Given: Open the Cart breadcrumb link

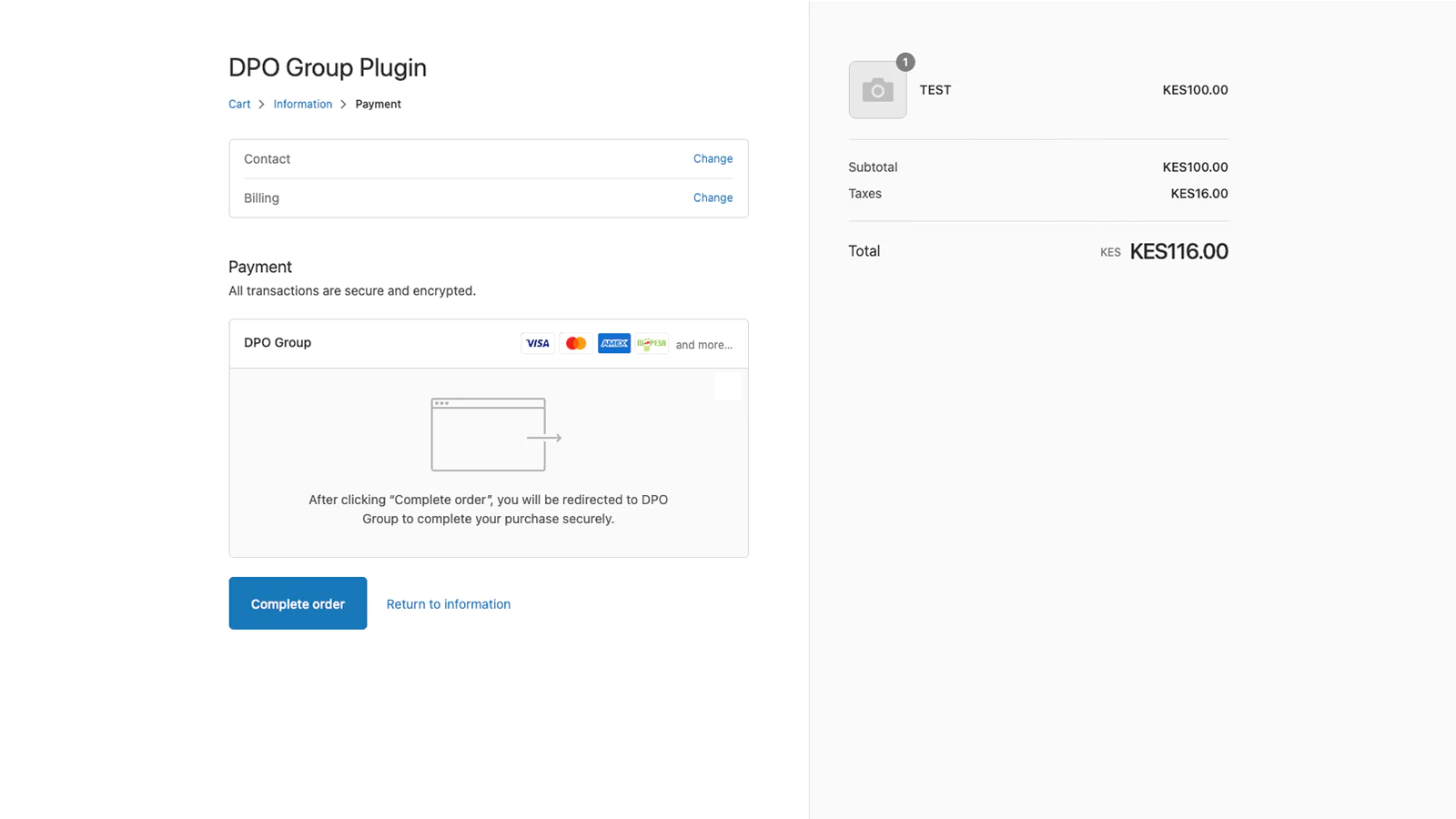Looking at the screenshot, I should tap(239, 105).
